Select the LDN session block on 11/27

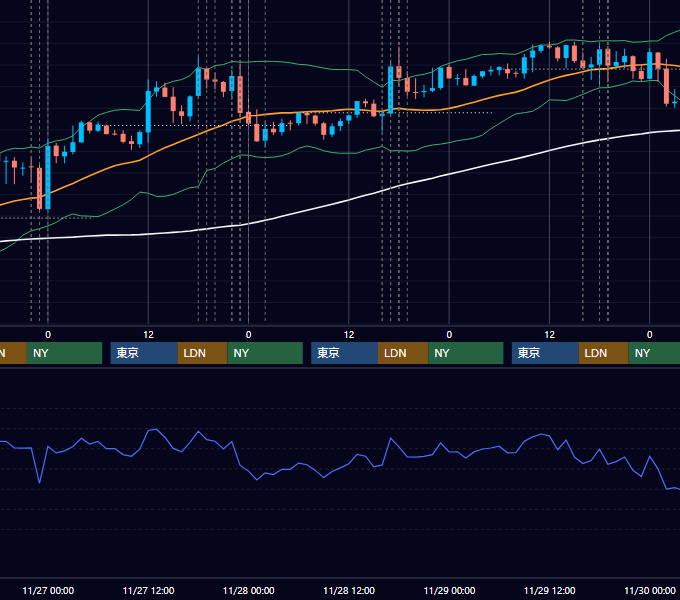(203, 353)
